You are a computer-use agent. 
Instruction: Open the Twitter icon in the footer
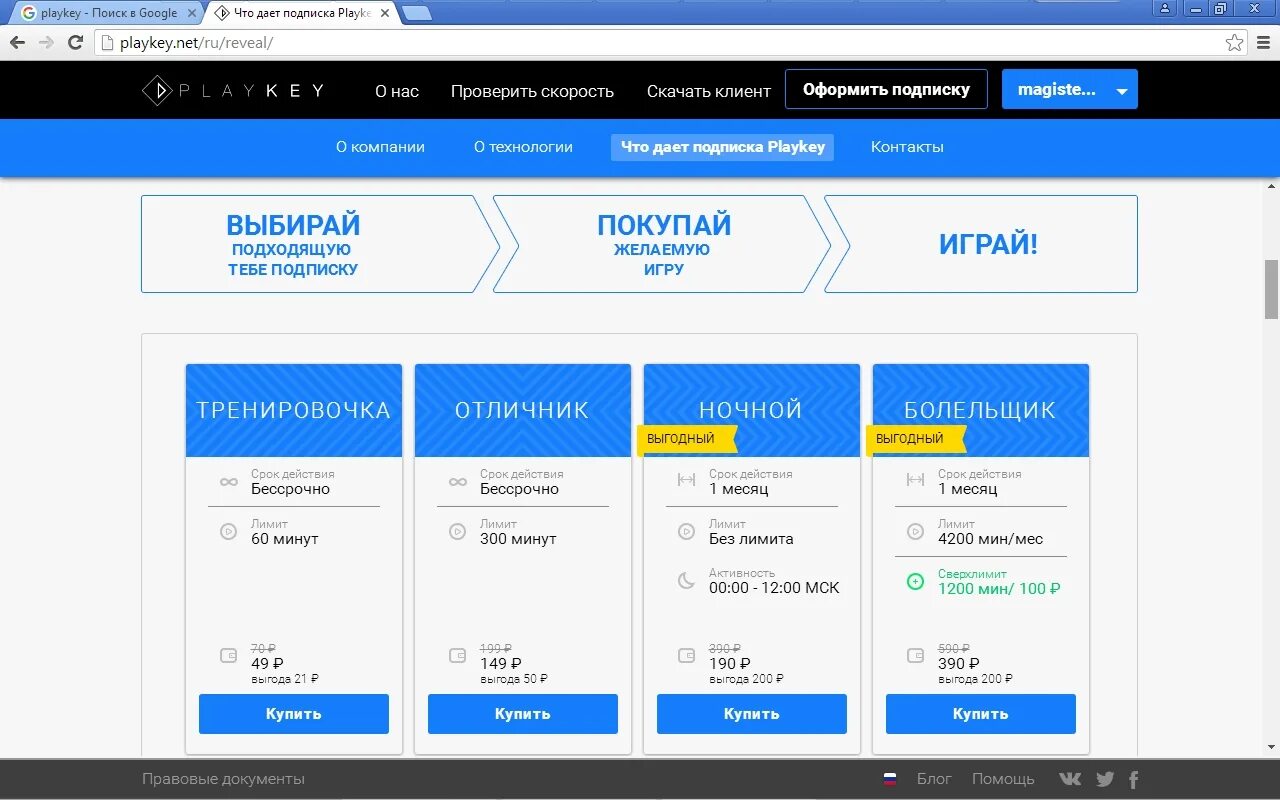[1104, 779]
